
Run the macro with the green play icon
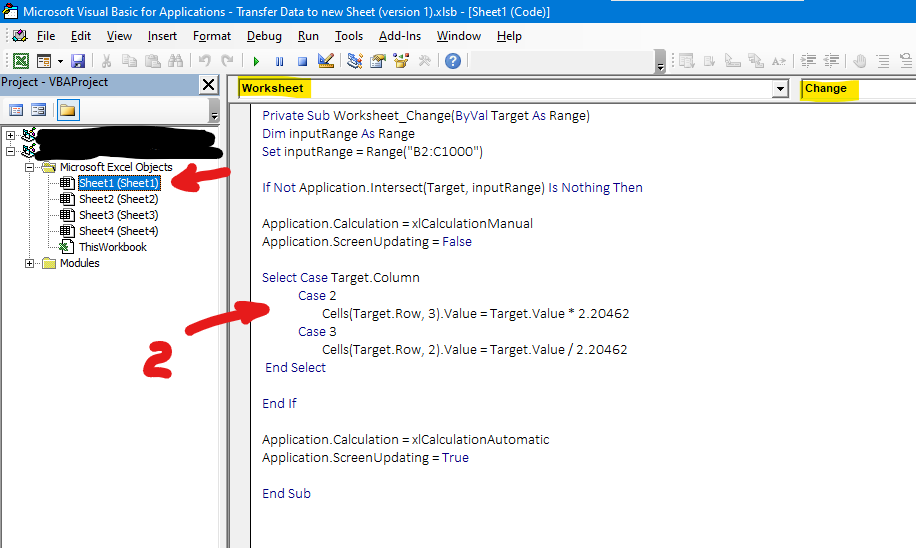[x=256, y=61]
